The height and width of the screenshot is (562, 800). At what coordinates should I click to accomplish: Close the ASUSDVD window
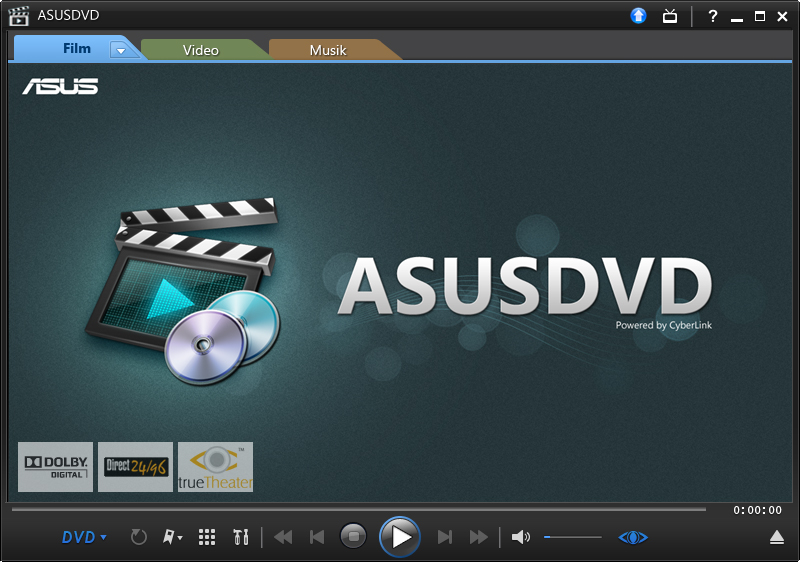tap(782, 16)
